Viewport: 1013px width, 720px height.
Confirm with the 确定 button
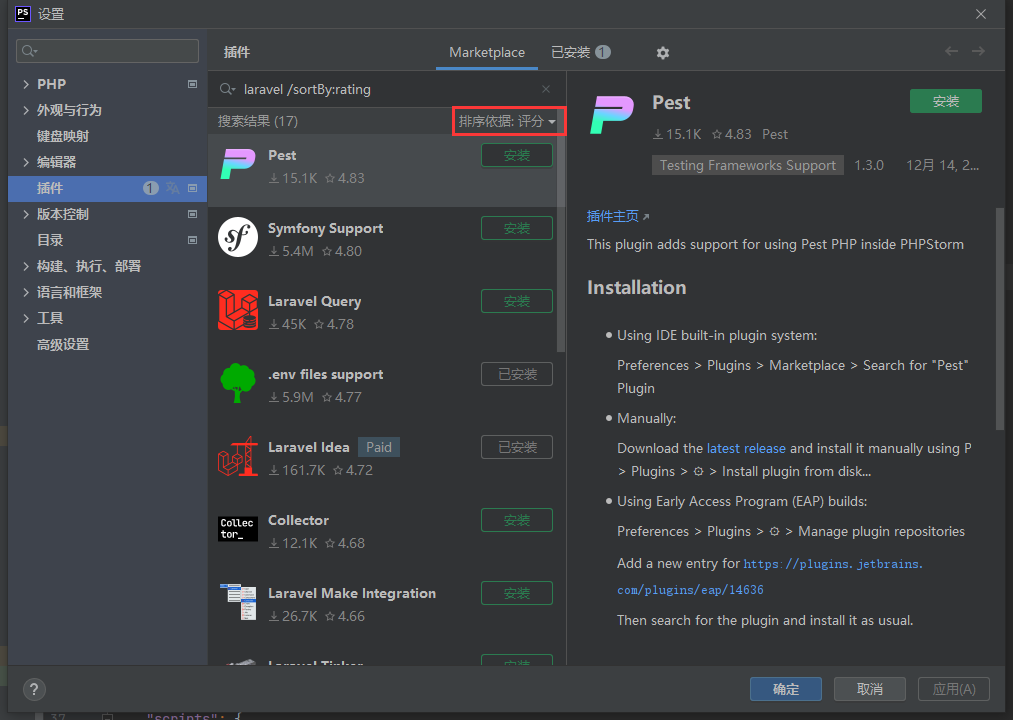[x=786, y=689]
